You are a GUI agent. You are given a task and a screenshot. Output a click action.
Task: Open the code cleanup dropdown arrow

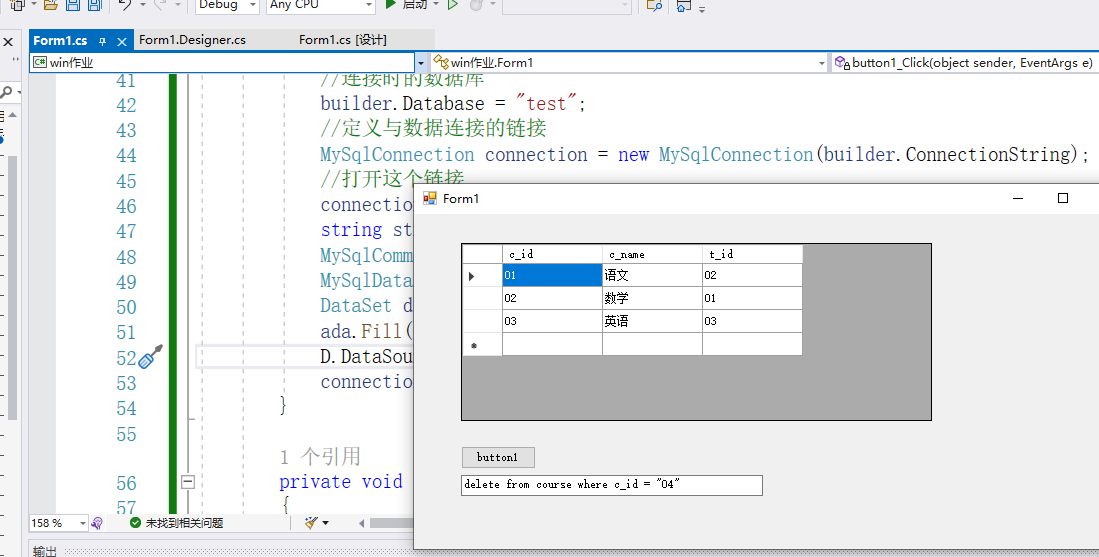(325, 523)
